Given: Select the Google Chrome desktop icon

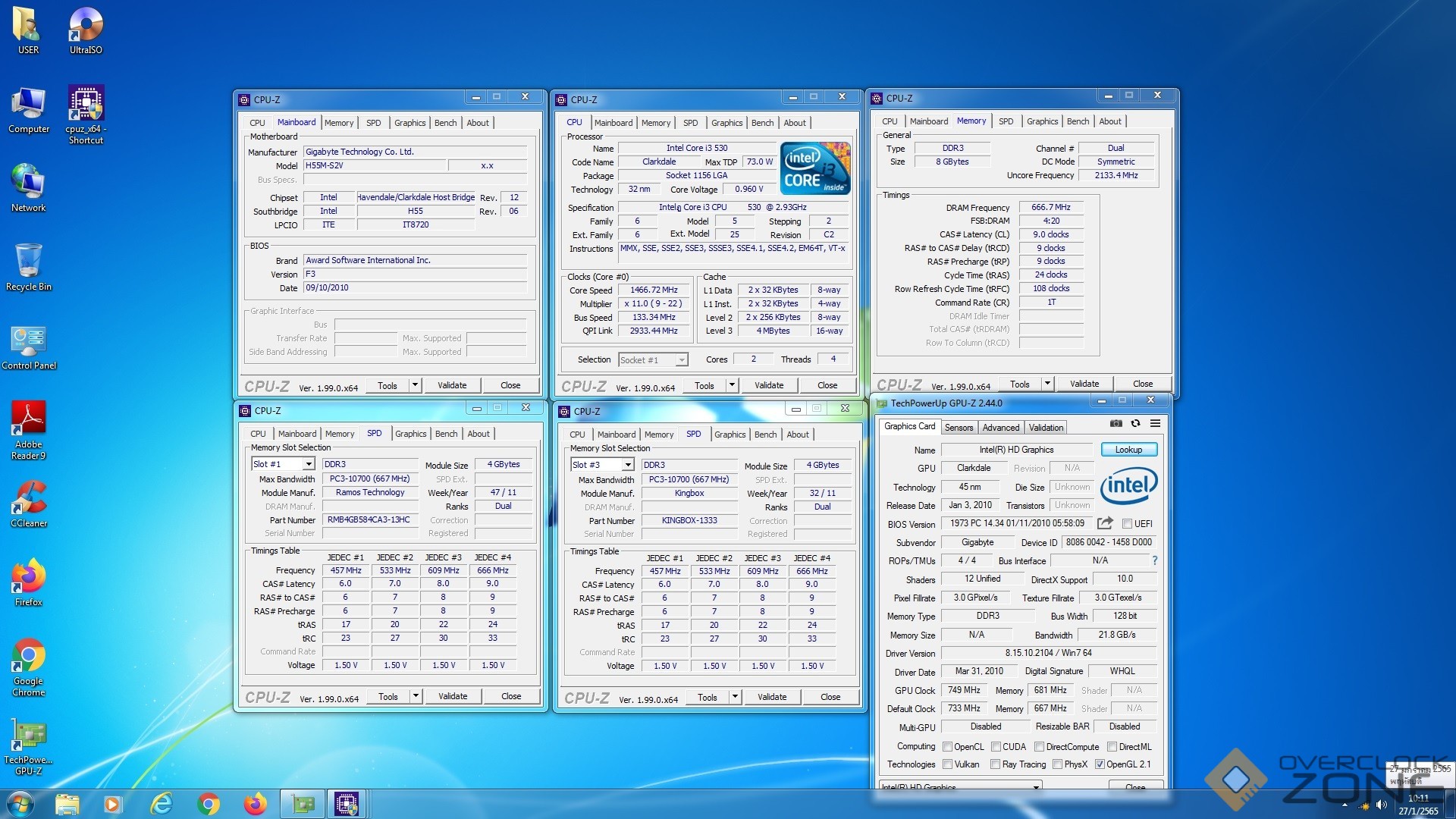Looking at the screenshot, I should coord(29,667).
